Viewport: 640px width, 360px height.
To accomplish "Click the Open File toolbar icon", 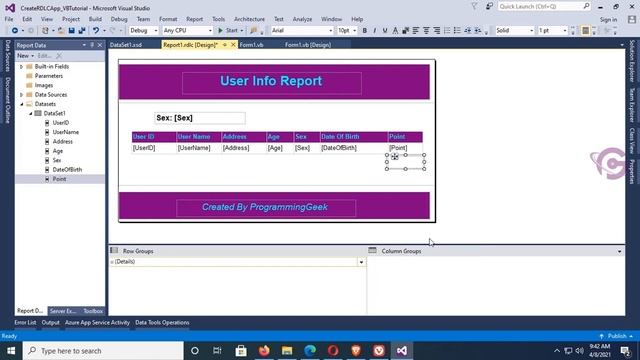I will tap(61, 31).
